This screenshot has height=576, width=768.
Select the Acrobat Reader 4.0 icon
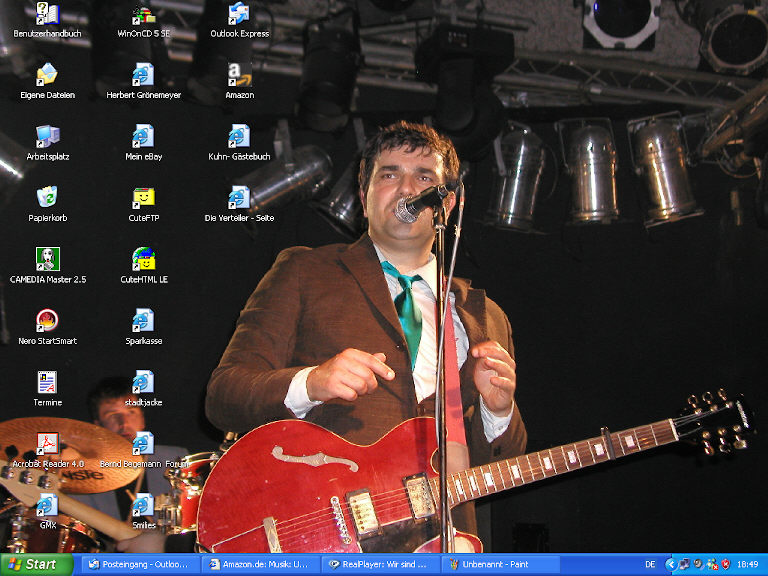(x=47, y=444)
